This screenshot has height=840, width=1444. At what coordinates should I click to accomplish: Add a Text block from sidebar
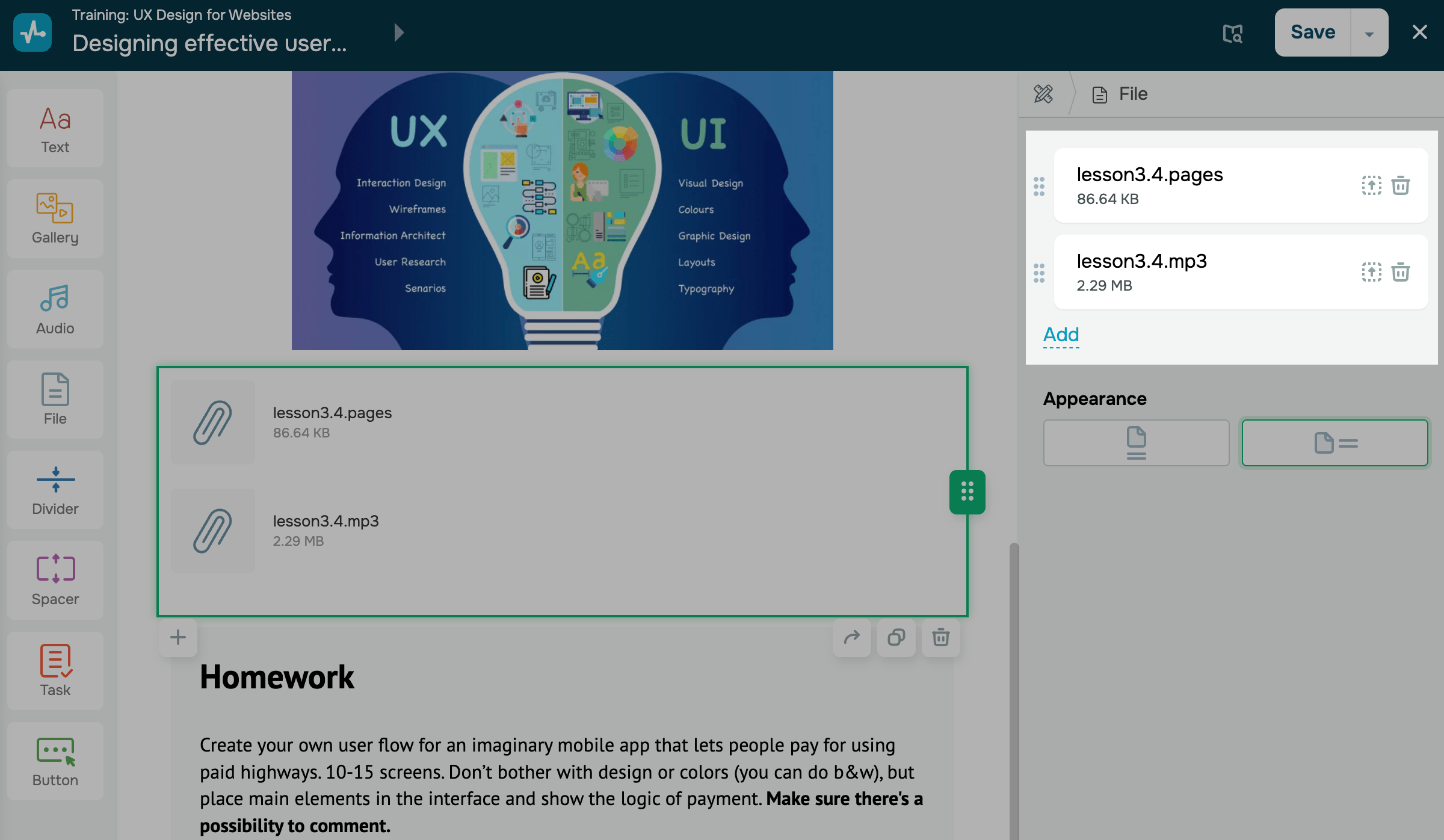(x=55, y=128)
